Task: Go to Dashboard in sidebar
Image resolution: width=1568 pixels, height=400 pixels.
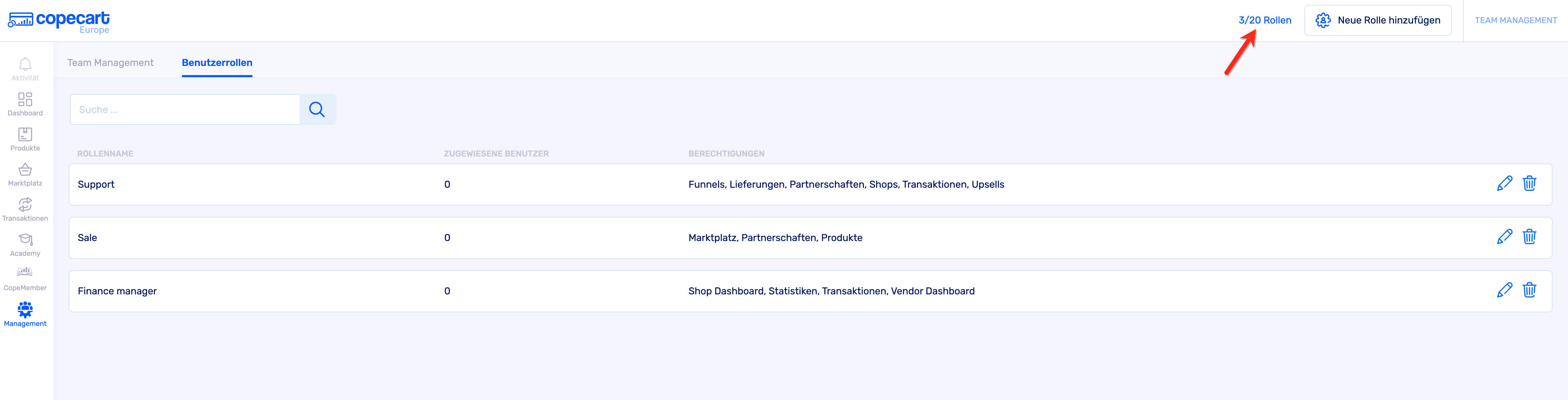Action: click(x=25, y=100)
